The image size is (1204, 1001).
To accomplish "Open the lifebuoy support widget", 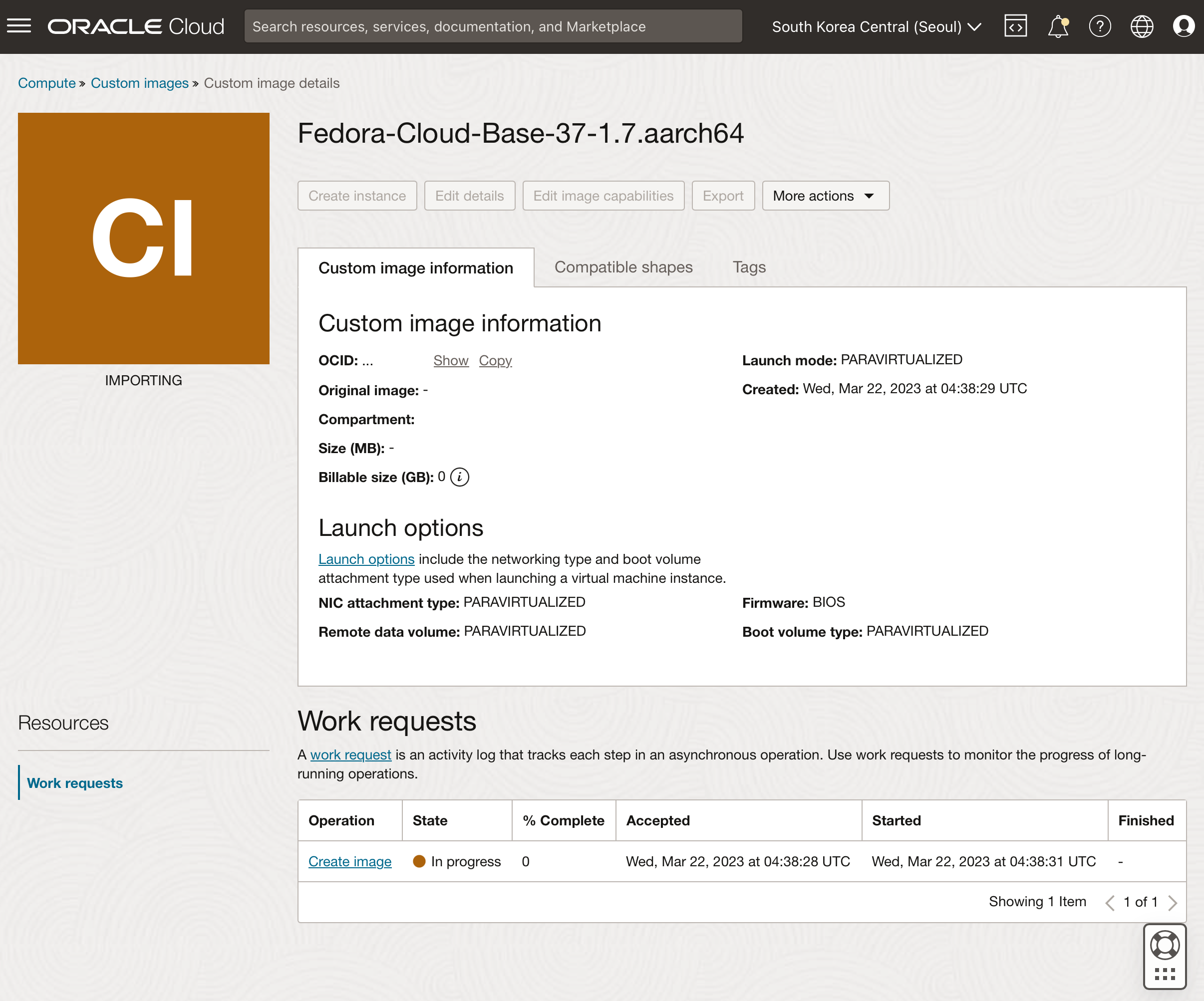I will pyautogui.click(x=1165, y=945).
